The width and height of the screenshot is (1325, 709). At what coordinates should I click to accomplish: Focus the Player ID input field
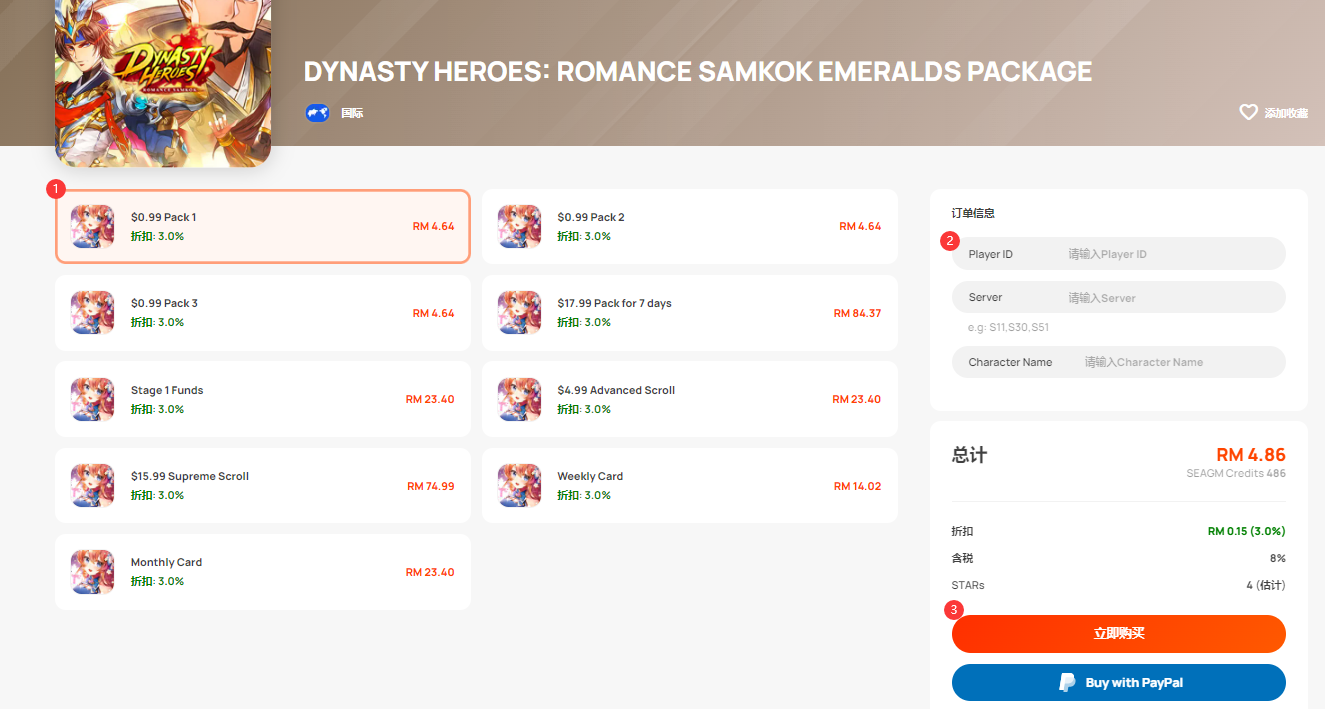[1118, 254]
